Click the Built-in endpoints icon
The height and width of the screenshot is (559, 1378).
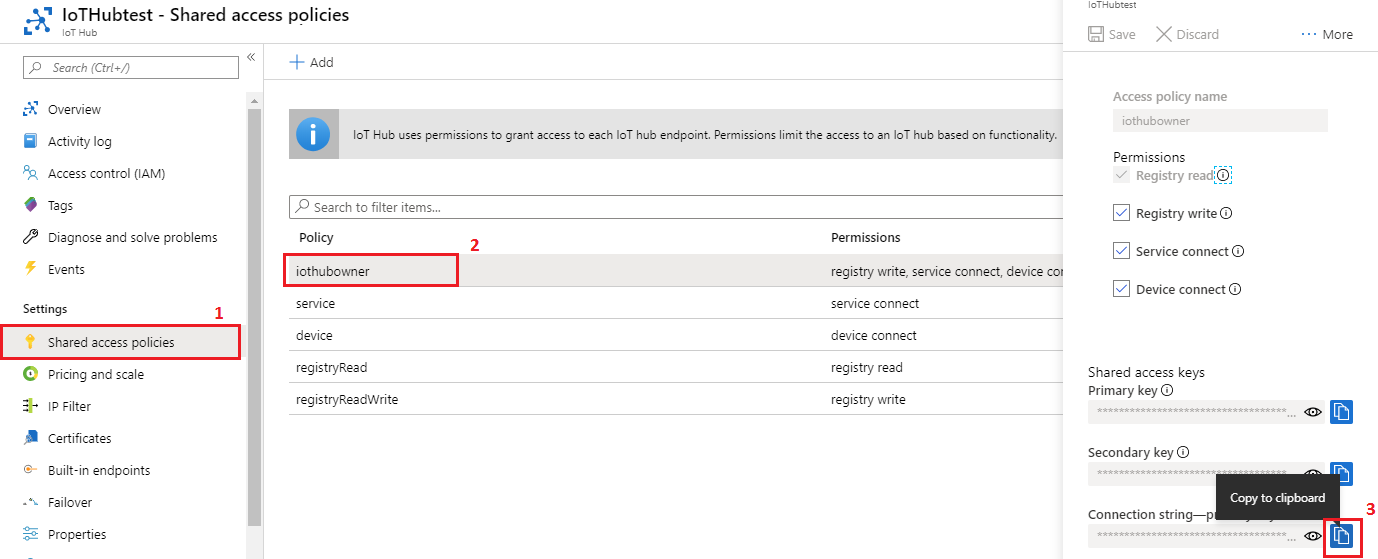30,470
